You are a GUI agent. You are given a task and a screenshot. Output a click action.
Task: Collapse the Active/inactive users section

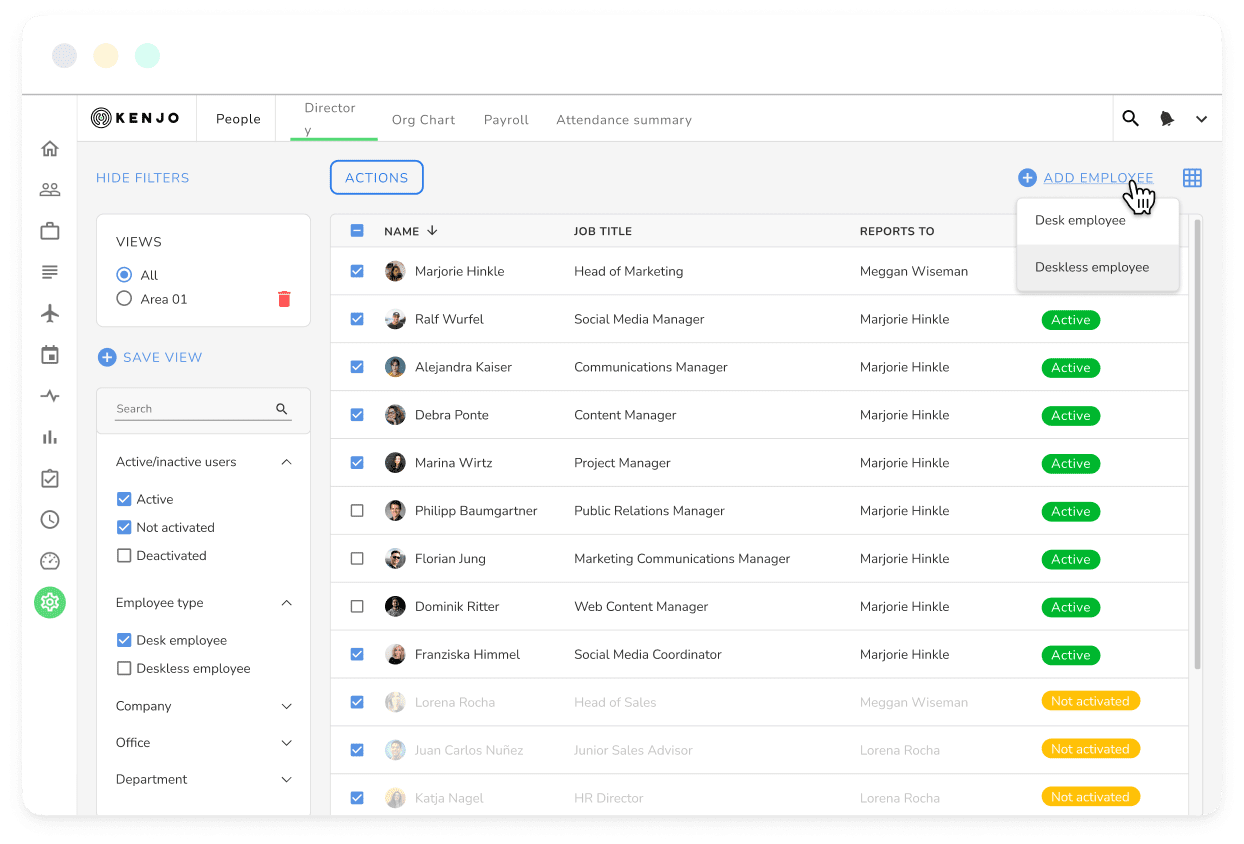(x=287, y=462)
